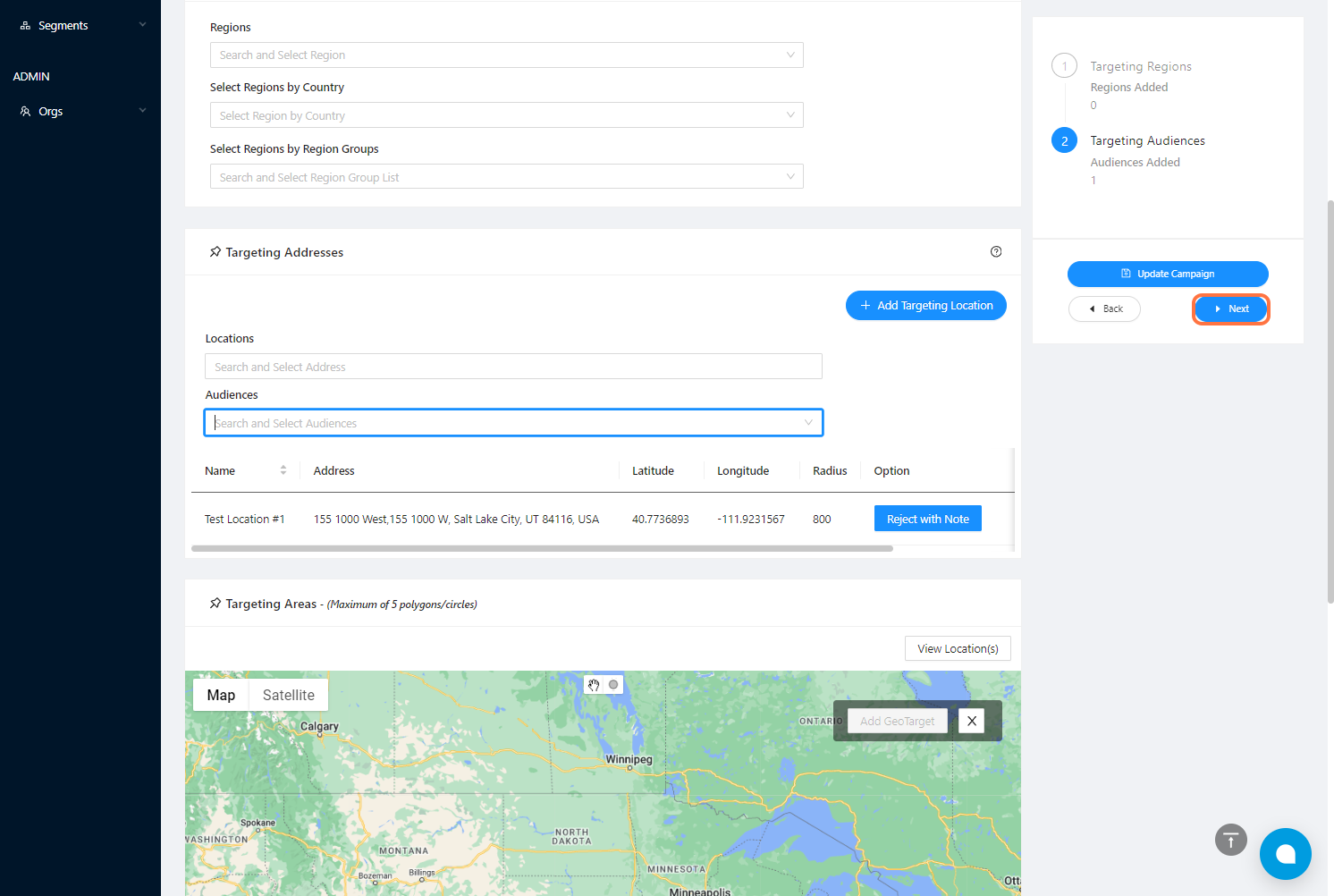Screen dimensions: 1334x896
Task: Click the Update Campaign button
Action: tap(1168, 274)
